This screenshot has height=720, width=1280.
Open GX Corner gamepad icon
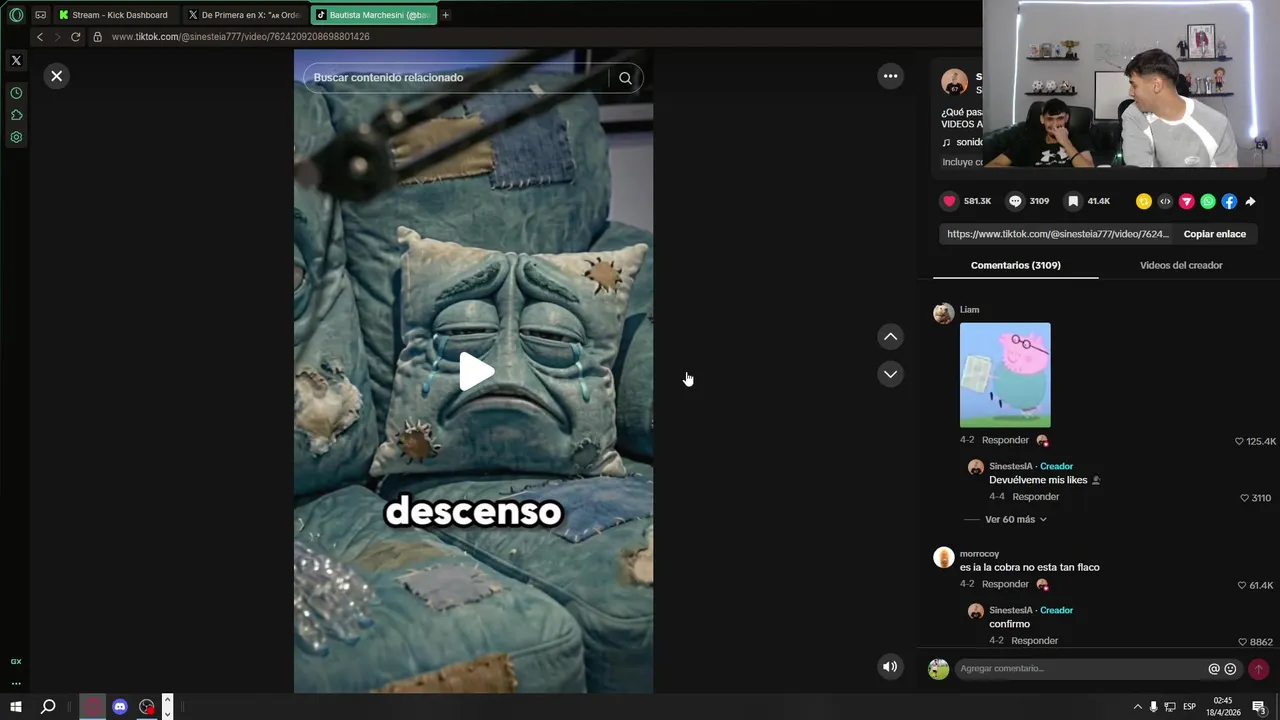41,15
